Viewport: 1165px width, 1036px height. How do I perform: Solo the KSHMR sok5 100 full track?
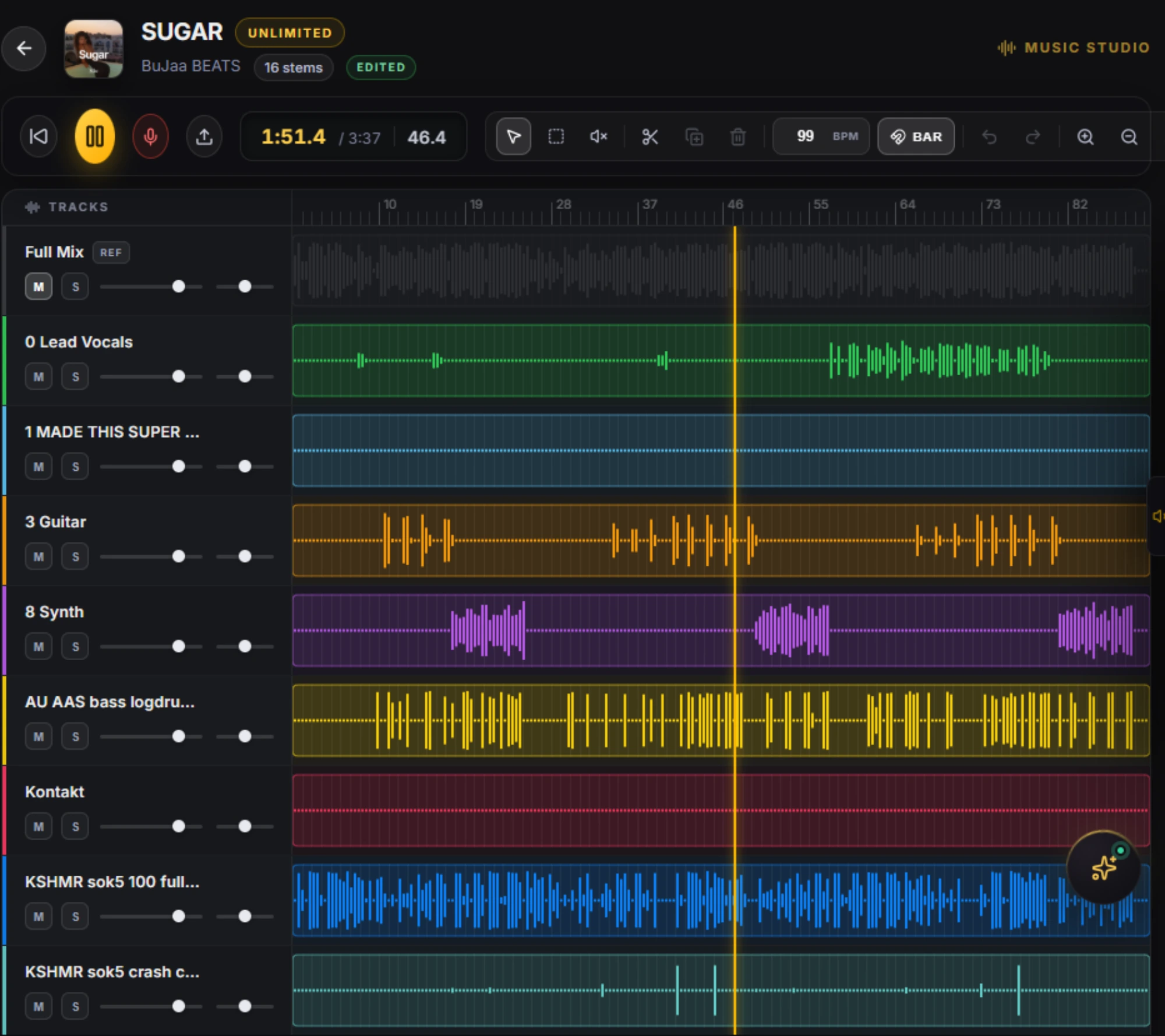click(x=75, y=917)
